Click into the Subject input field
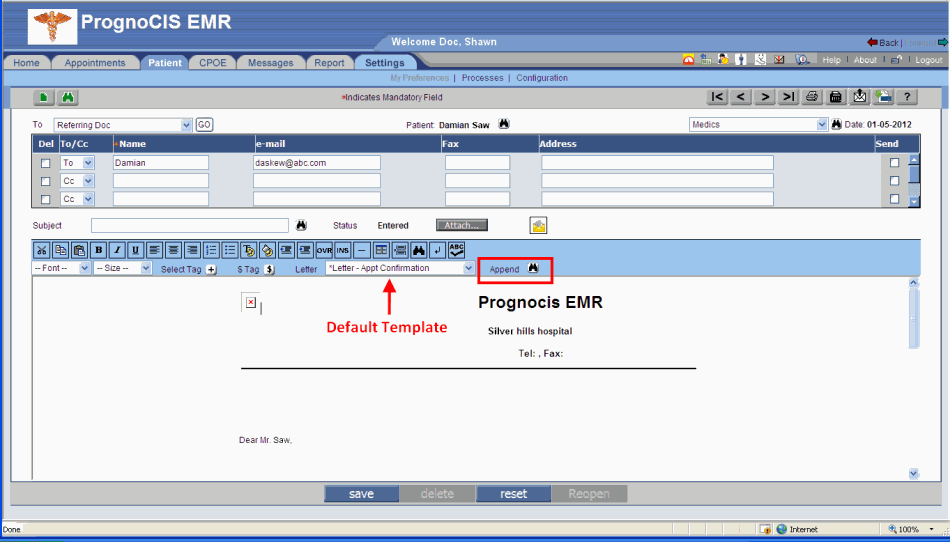Image resolution: width=950 pixels, height=542 pixels. click(190, 225)
